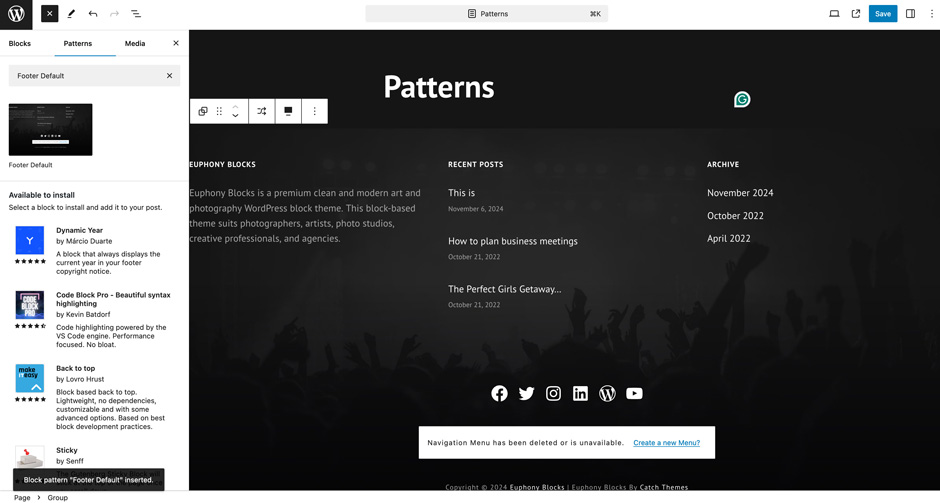This screenshot has width=940, height=503.
Task: Click the Facebook social icon in footer
Action: [x=499, y=393]
